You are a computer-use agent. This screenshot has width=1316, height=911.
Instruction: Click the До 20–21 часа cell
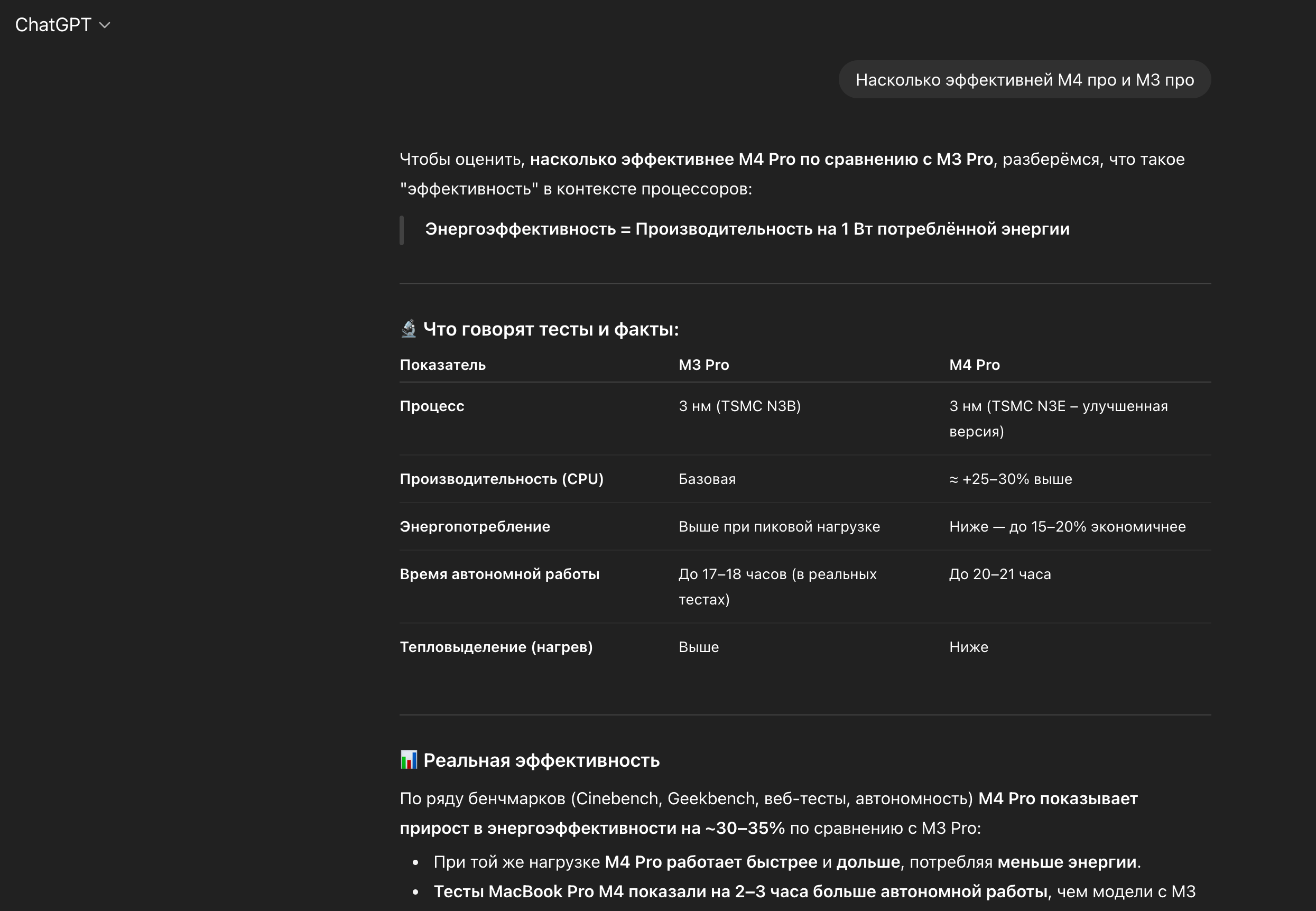coord(1000,574)
